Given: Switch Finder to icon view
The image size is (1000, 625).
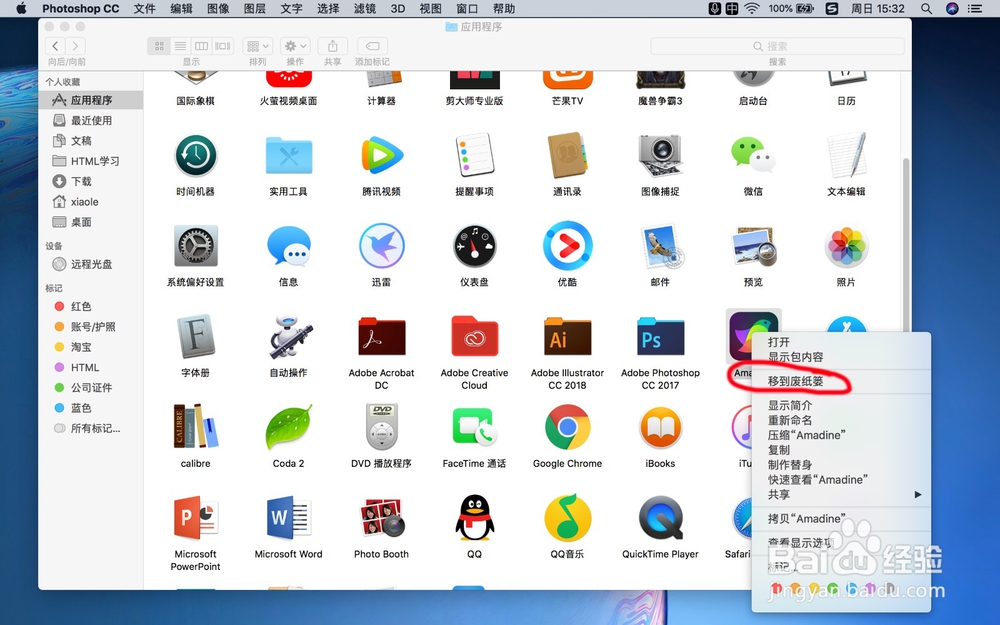Looking at the screenshot, I should (x=159, y=46).
